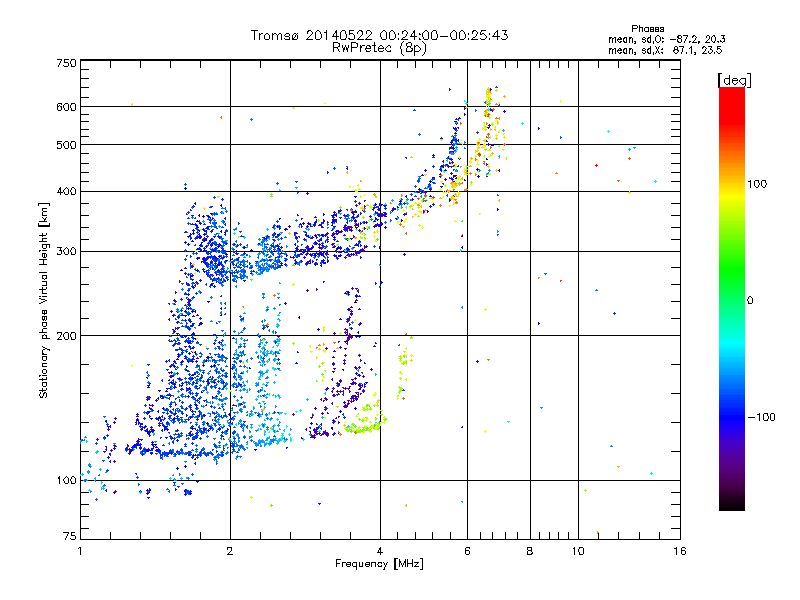Click the x-axis tick label '16'

pos(680,551)
